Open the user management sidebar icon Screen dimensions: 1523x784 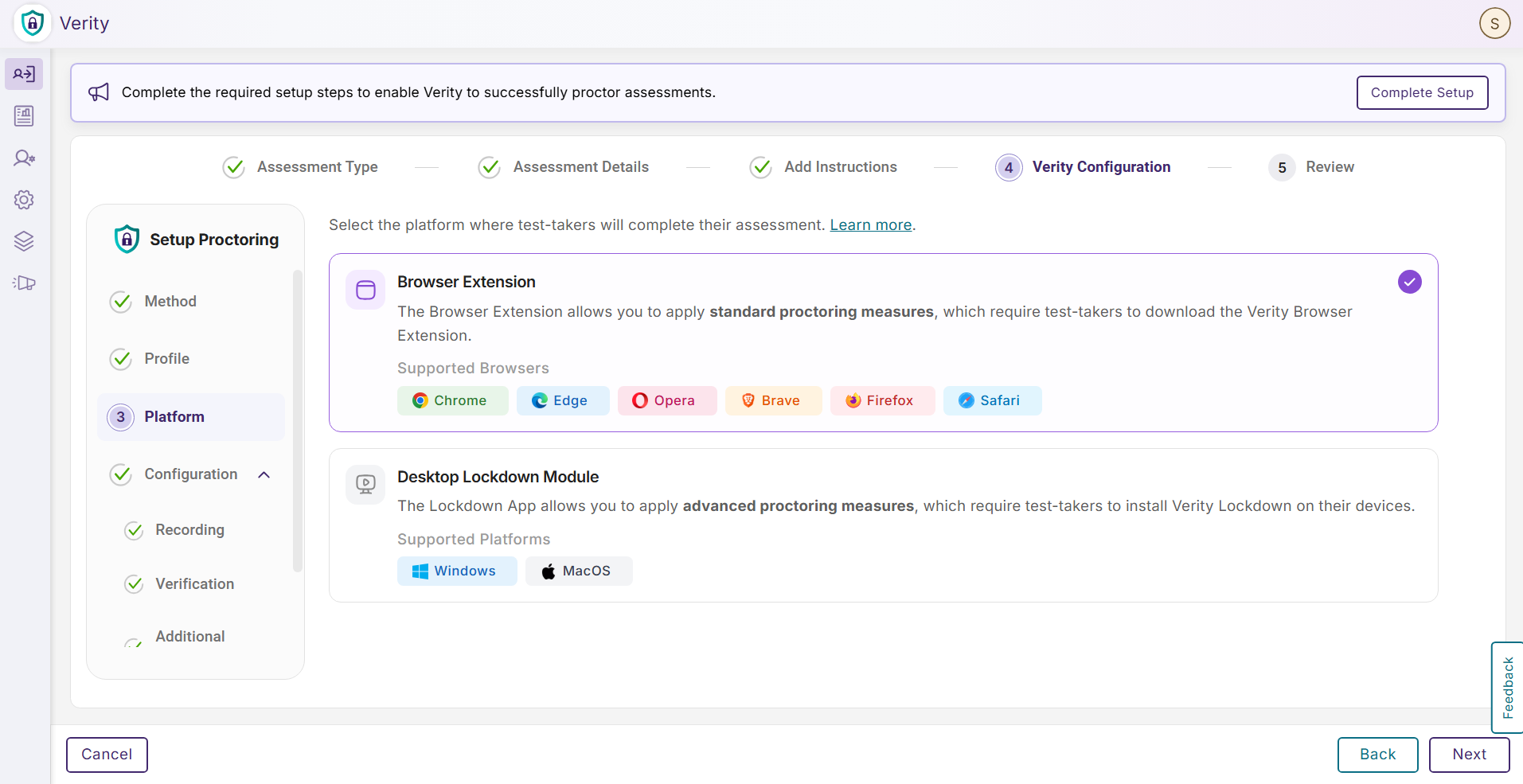[24, 158]
